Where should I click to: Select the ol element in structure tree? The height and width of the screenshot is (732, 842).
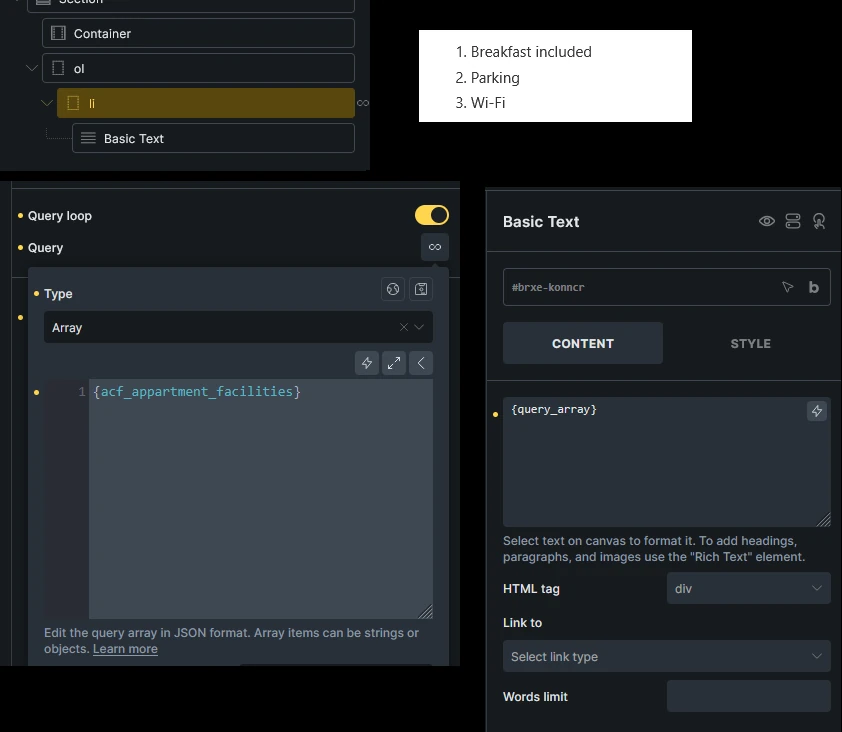click(x=198, y=68)
